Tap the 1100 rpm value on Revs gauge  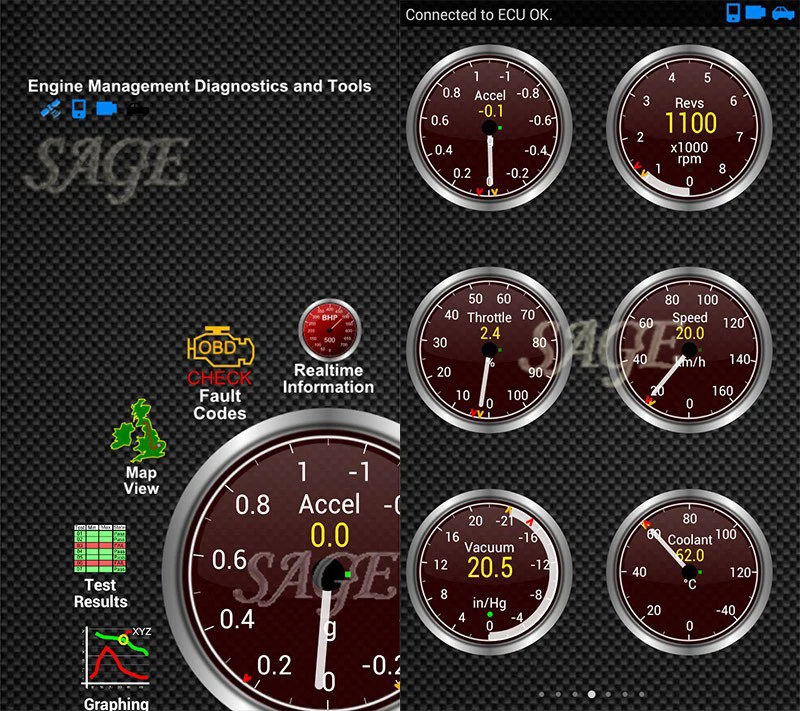tap(691, 123)
